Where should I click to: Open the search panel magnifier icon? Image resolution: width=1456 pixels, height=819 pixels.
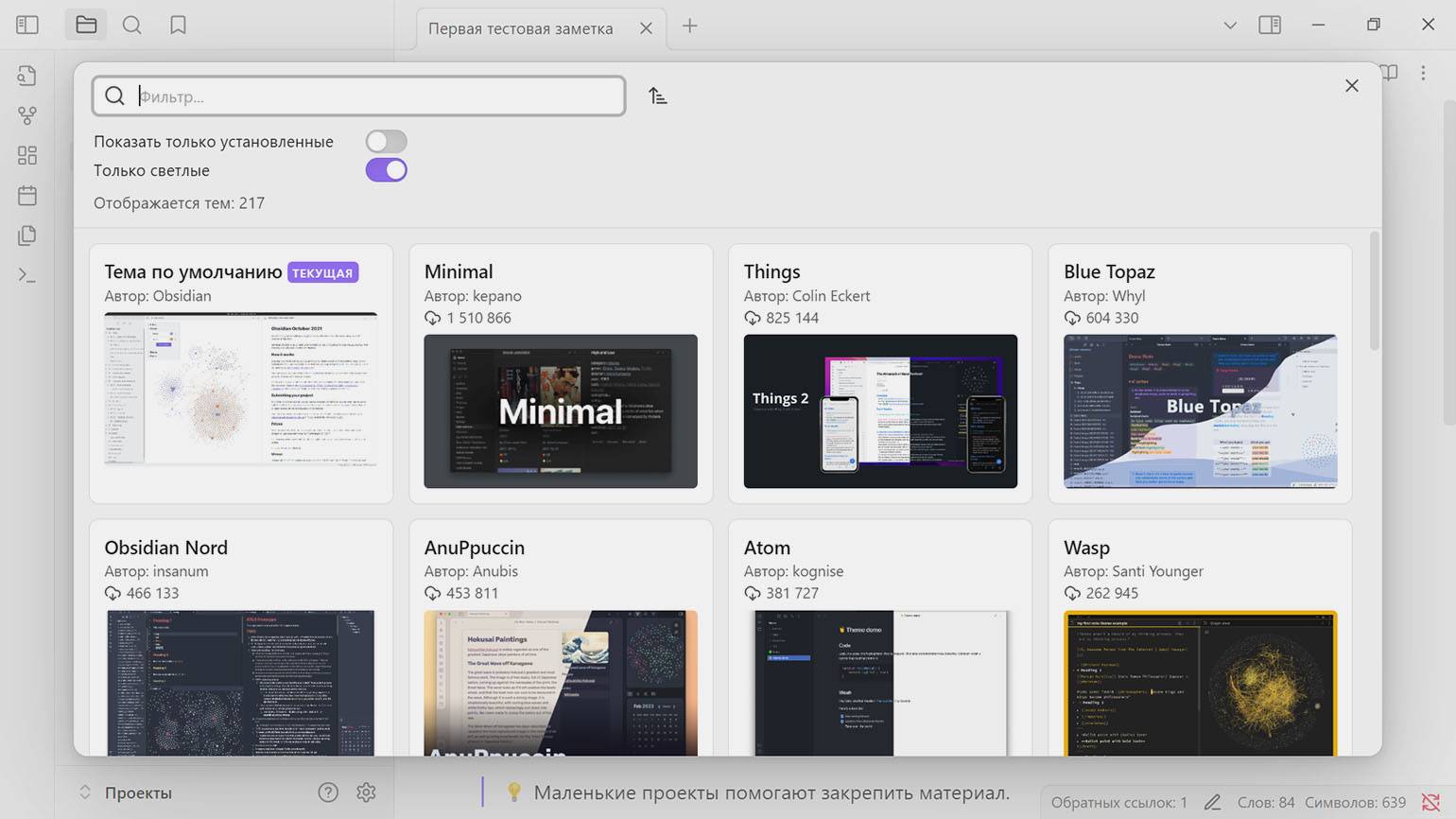(132, 26)
